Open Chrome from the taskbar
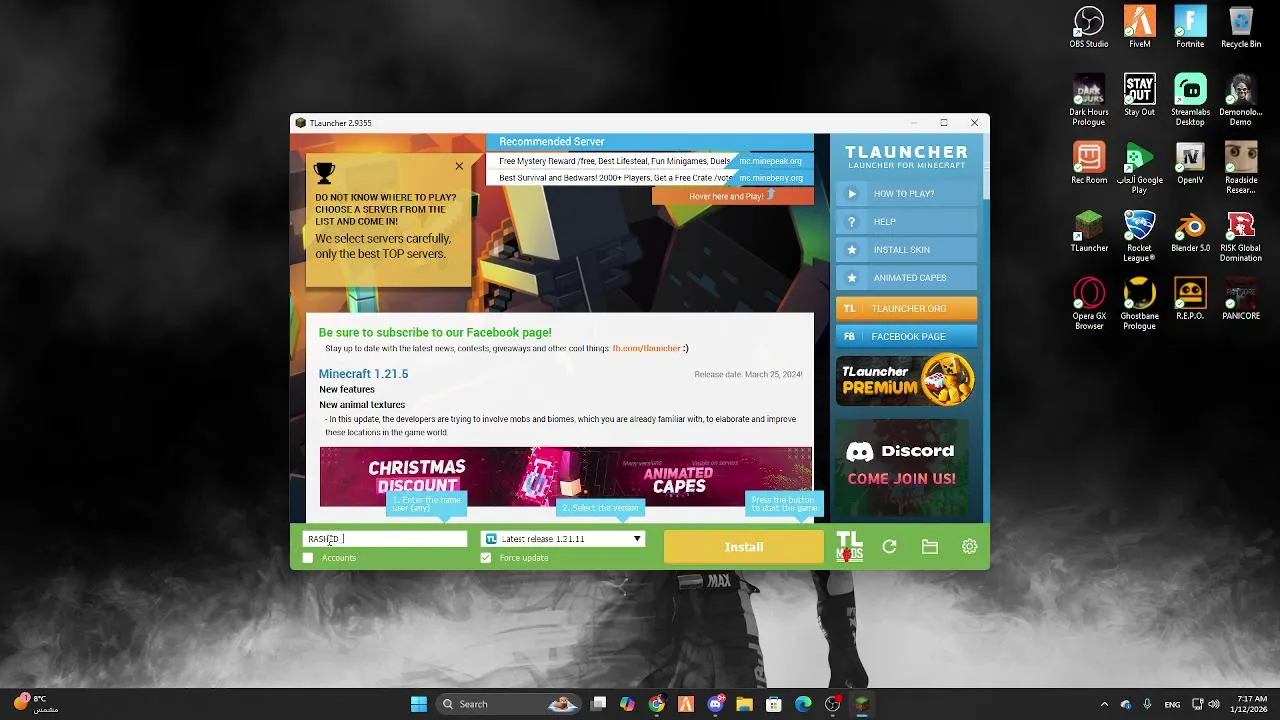 point(656,704)
